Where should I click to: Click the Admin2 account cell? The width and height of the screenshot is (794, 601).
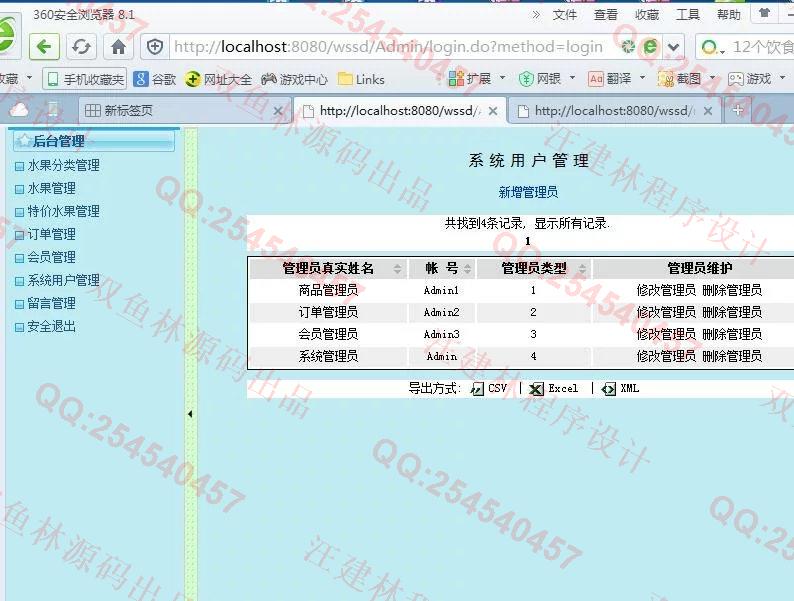[442, 312]
